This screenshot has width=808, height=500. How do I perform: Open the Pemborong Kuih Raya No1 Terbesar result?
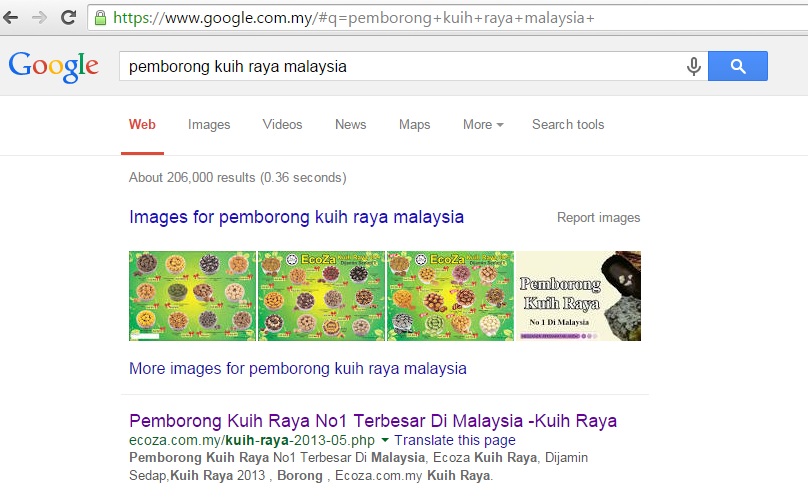(x=373, y=421)
